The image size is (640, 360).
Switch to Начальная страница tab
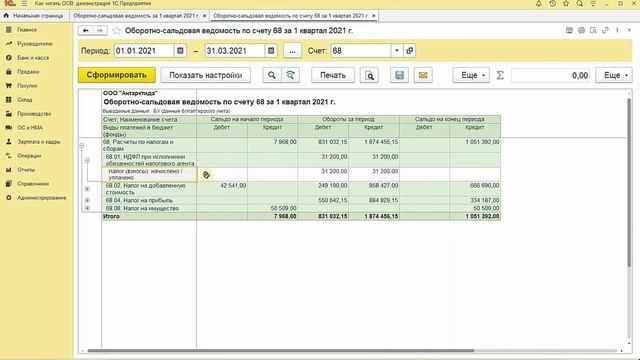tap(34, 16)
